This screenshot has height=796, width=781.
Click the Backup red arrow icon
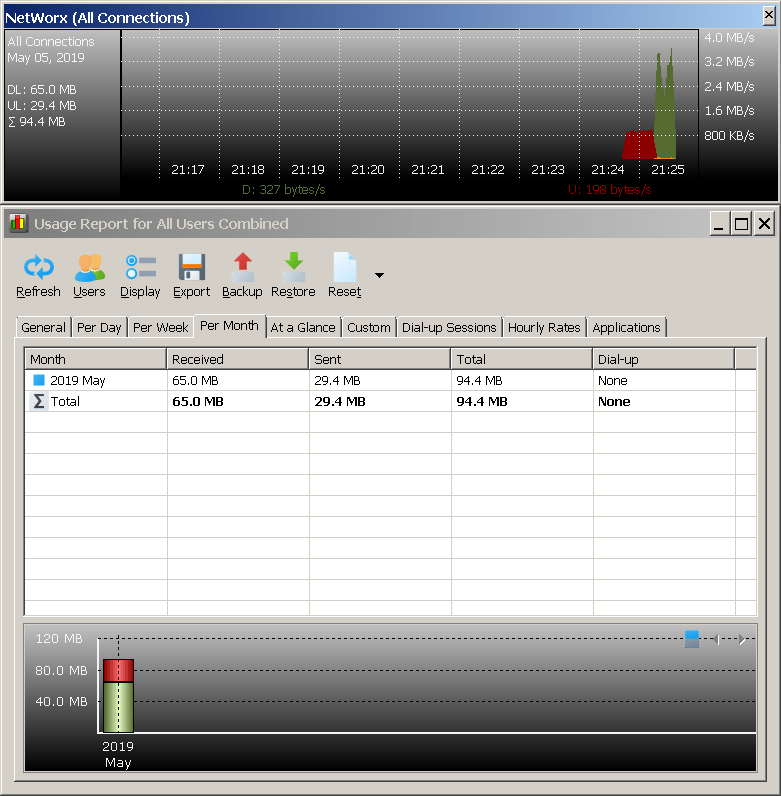(x=243, y=267)
